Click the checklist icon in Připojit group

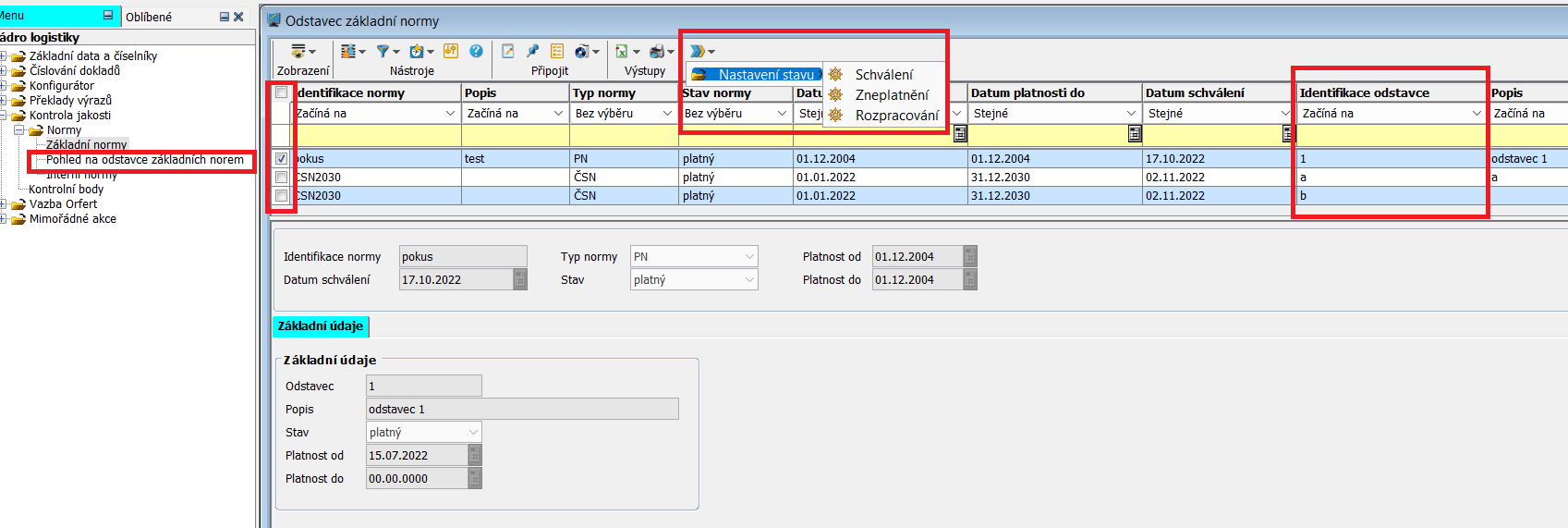557,52
